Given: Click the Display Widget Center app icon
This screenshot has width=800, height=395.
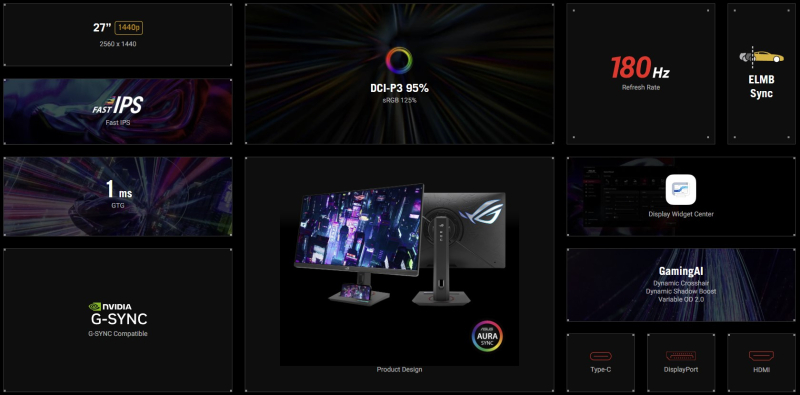Looking at the screenshot, I should click(x=681, y=189).
